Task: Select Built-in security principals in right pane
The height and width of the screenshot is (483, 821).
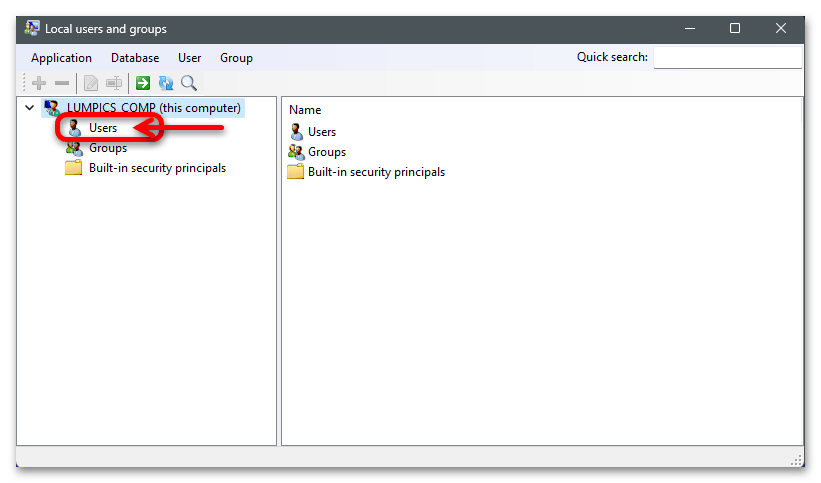Action: click(376, 172)
